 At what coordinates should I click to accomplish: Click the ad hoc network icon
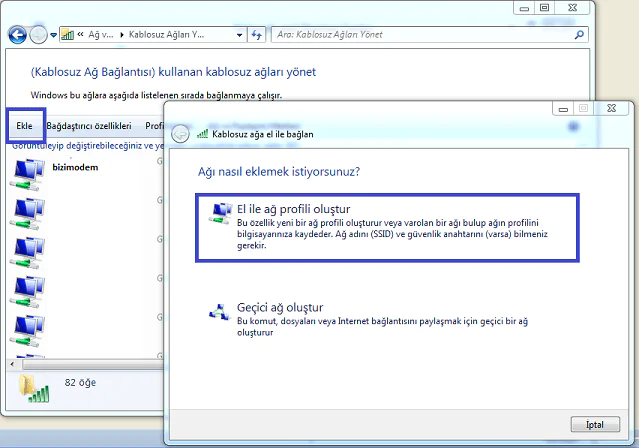(217, 311)
